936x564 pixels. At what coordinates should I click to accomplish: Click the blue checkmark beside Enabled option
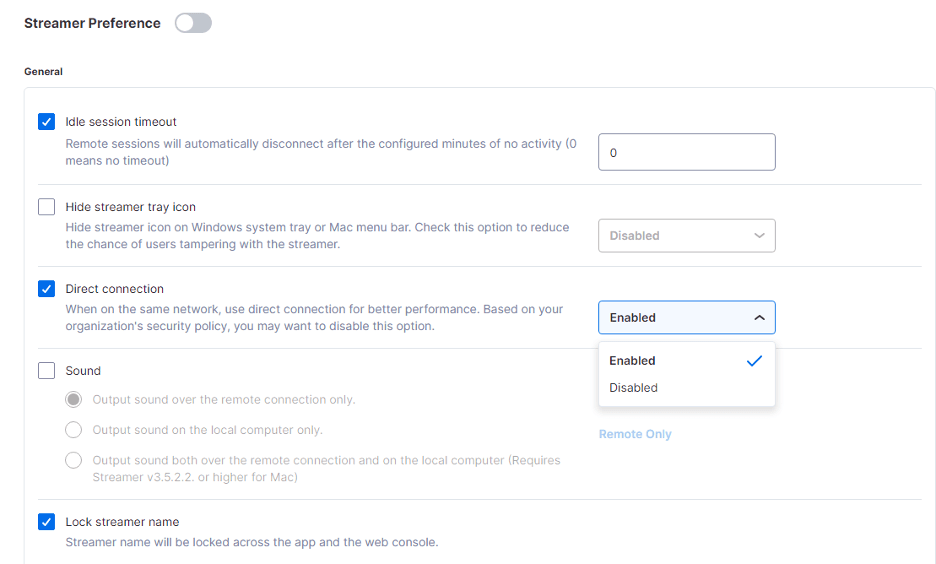point(754,361)
